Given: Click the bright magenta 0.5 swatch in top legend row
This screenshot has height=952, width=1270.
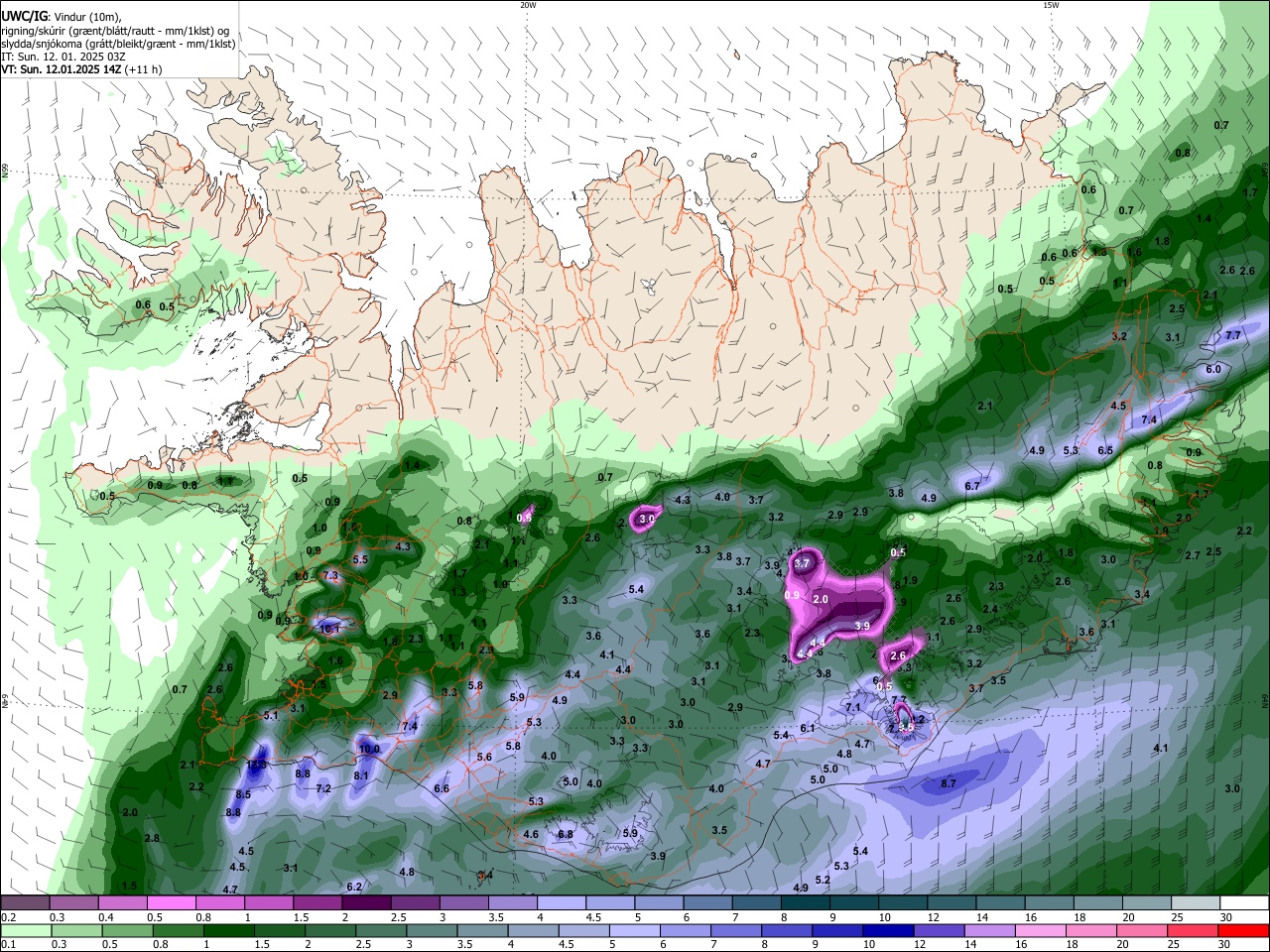Looking at the screenshot, I should coord(171,902).
